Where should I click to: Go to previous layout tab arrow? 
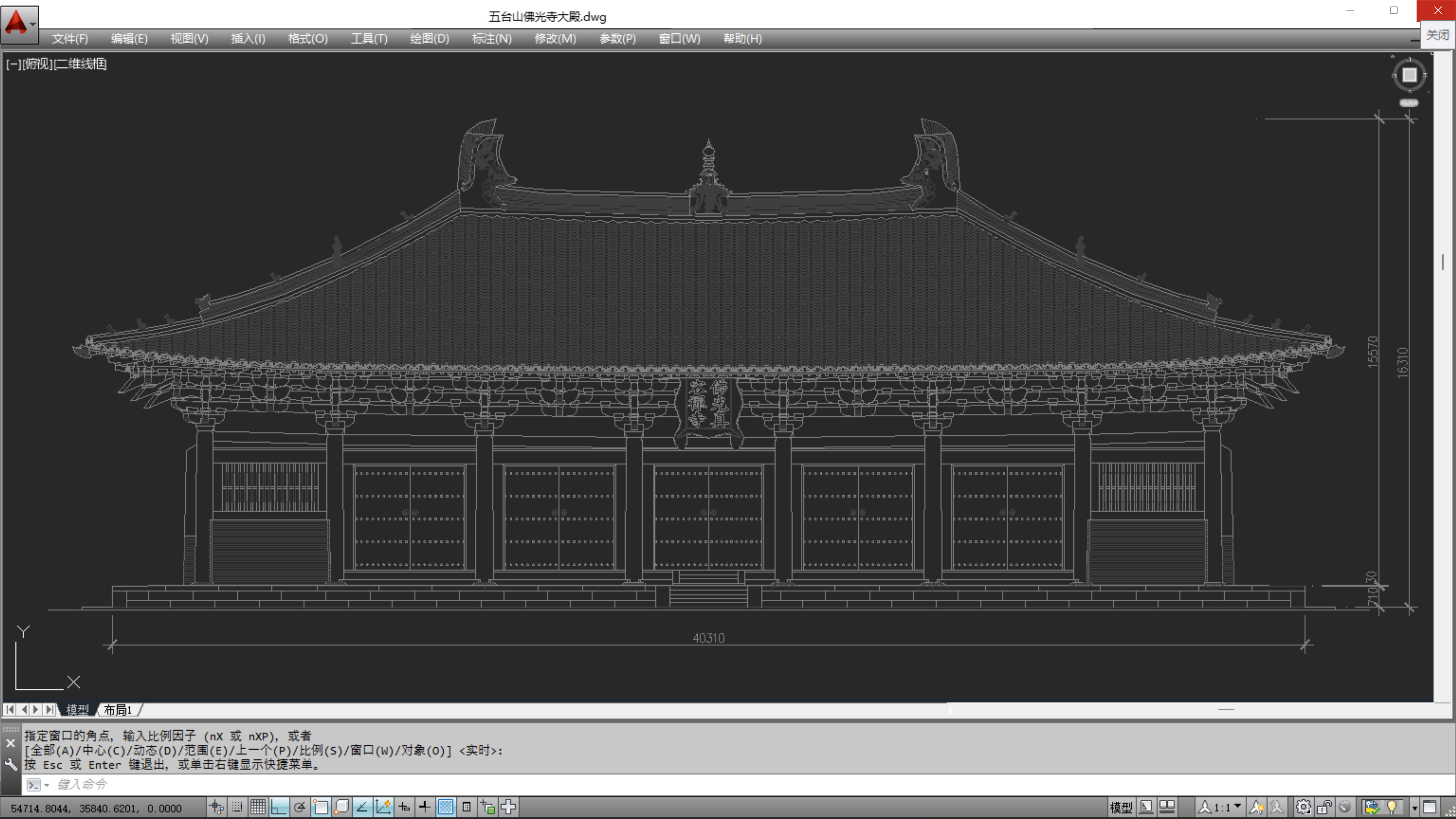[24, 709]
